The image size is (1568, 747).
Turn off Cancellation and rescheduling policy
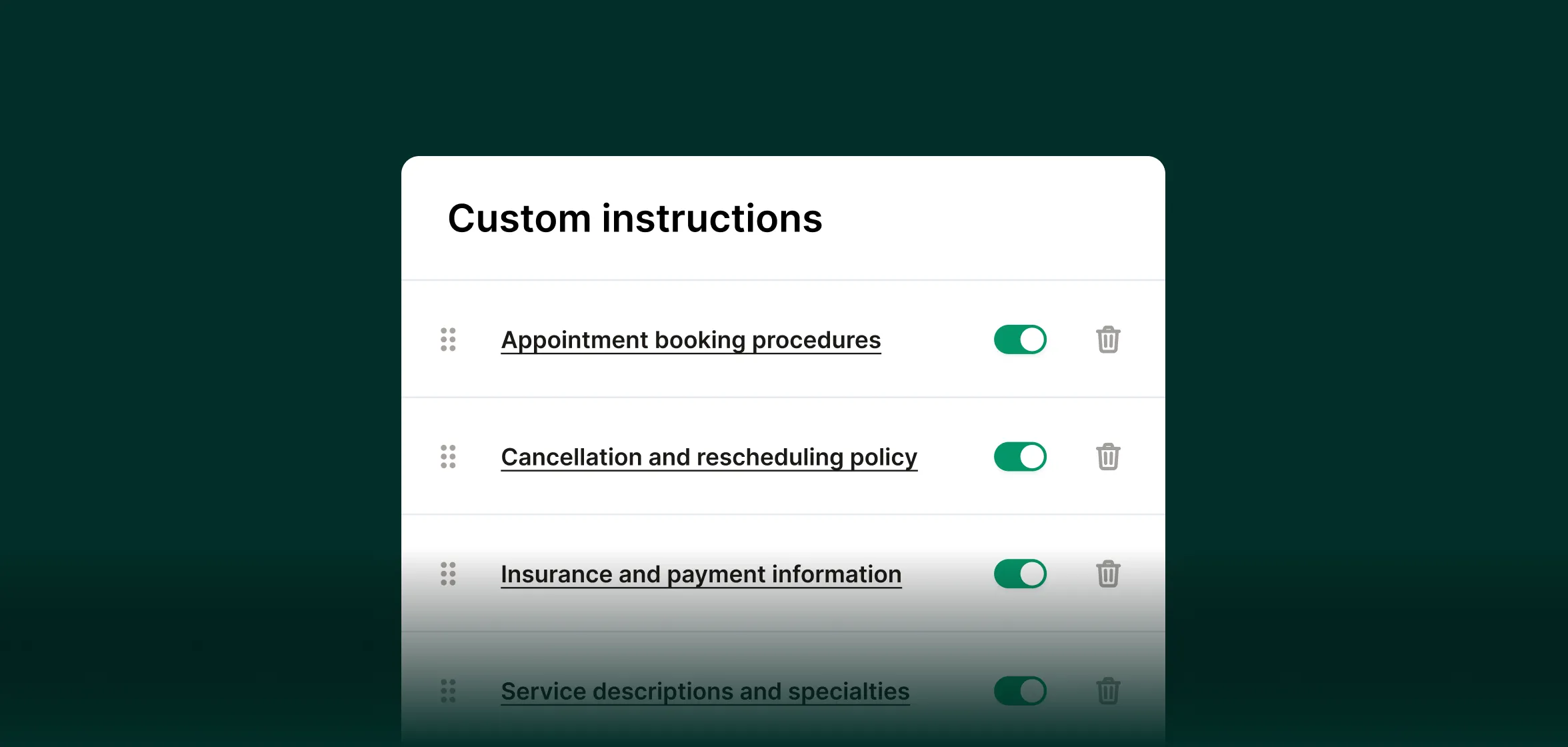(x=1020, y=456)
